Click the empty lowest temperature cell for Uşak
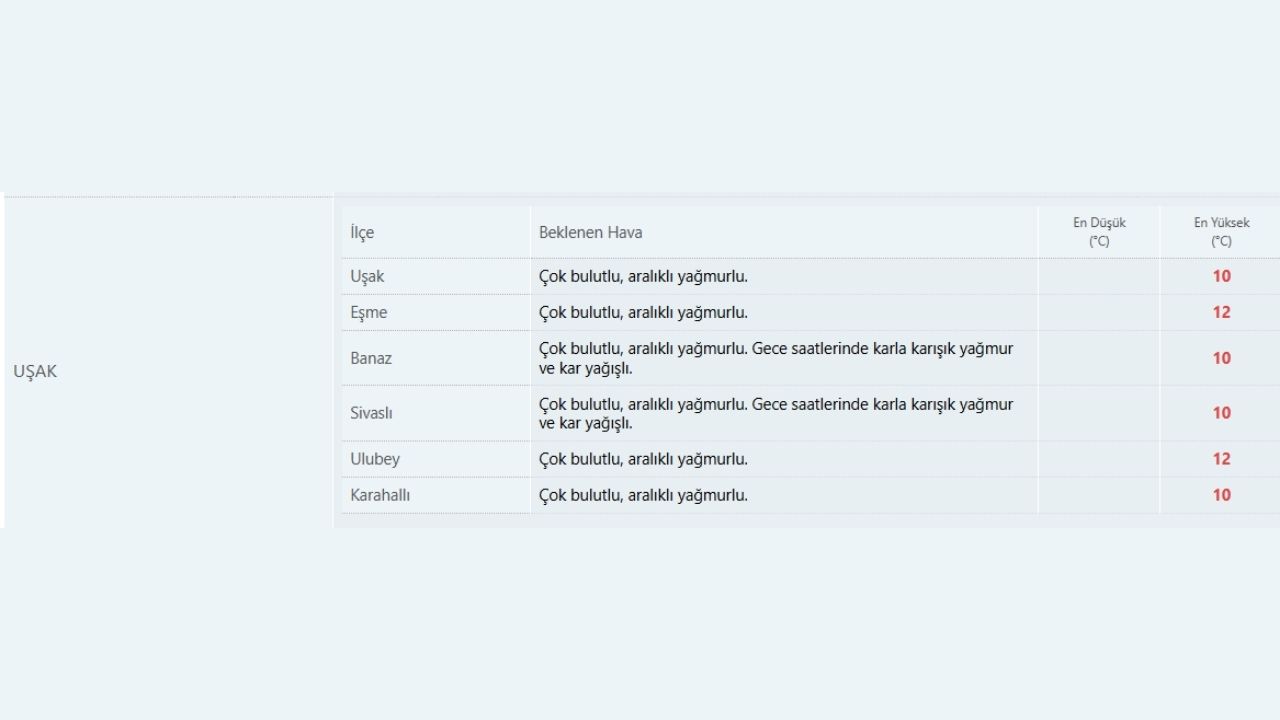 1099,276
